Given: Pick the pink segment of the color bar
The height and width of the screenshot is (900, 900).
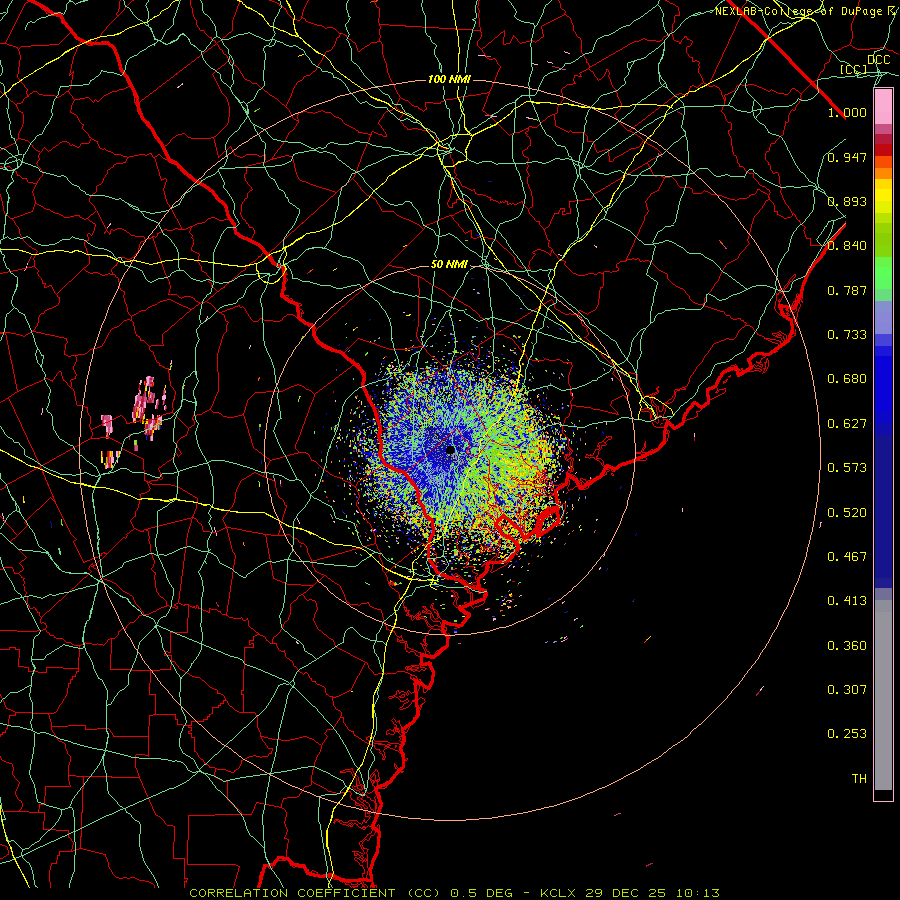Looking at the screenshot, I should [x=883, y=107].
